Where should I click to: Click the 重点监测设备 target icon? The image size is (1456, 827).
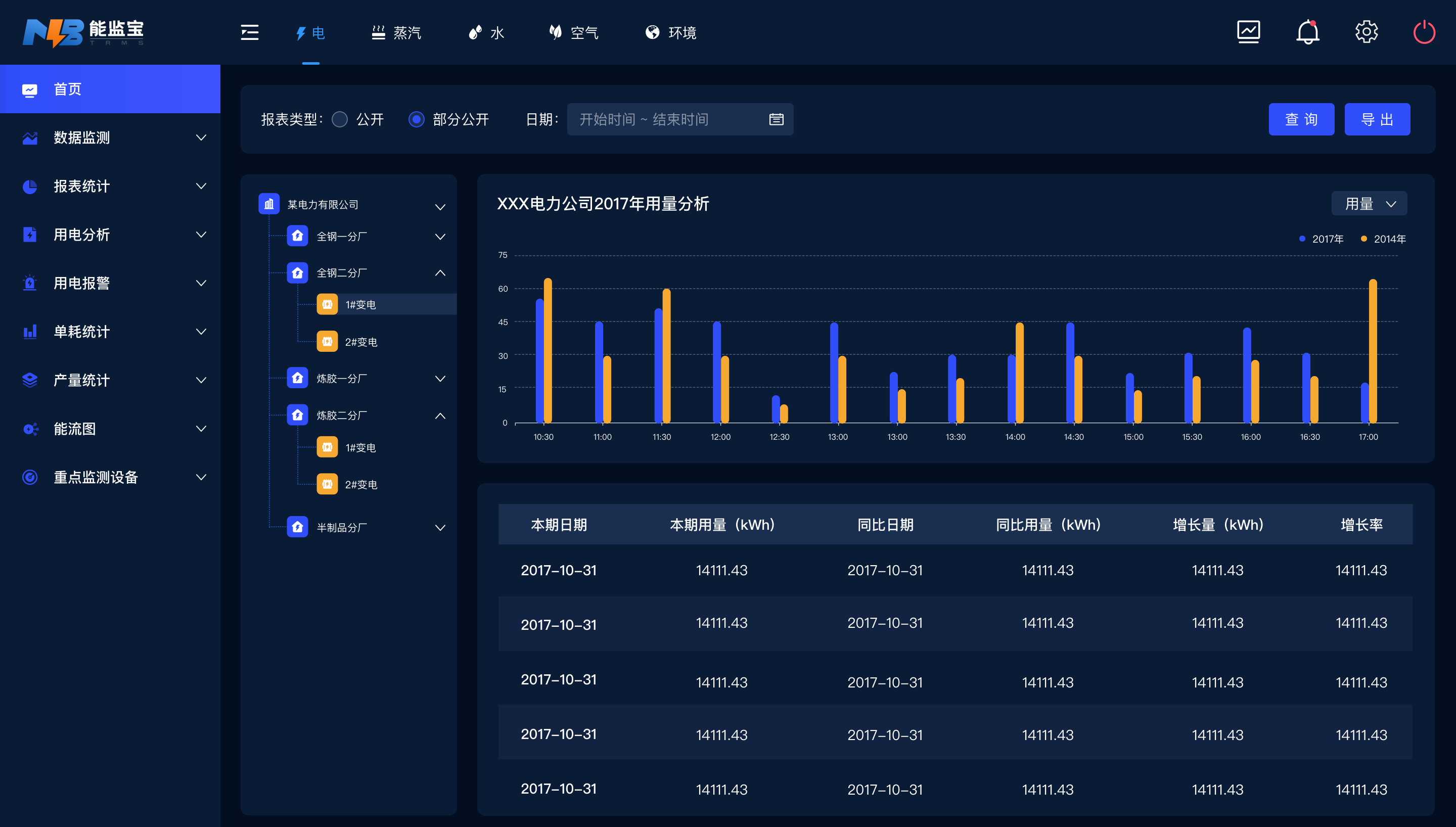coord(29,477)
